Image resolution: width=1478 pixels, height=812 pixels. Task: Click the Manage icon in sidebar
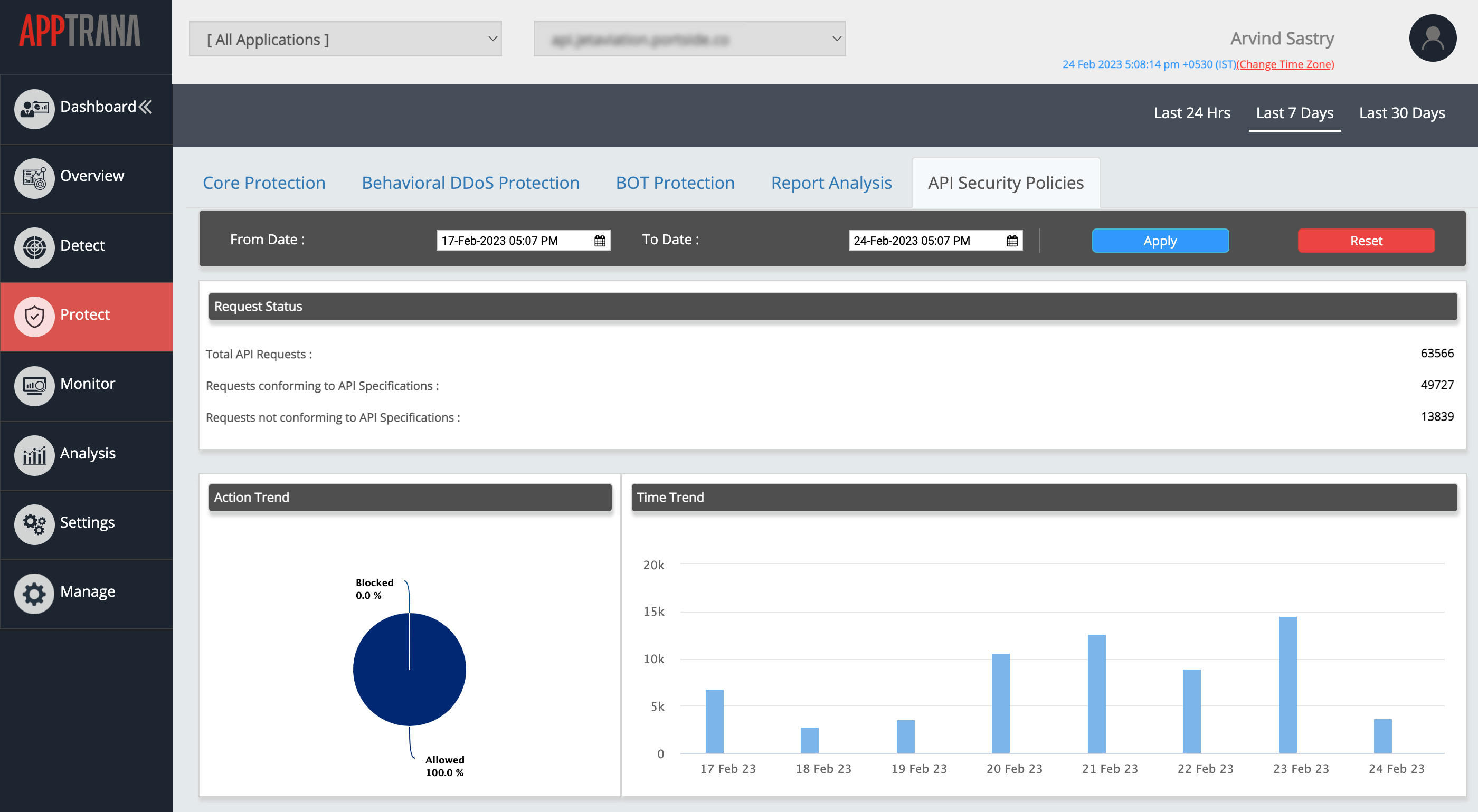coord(34,591)
